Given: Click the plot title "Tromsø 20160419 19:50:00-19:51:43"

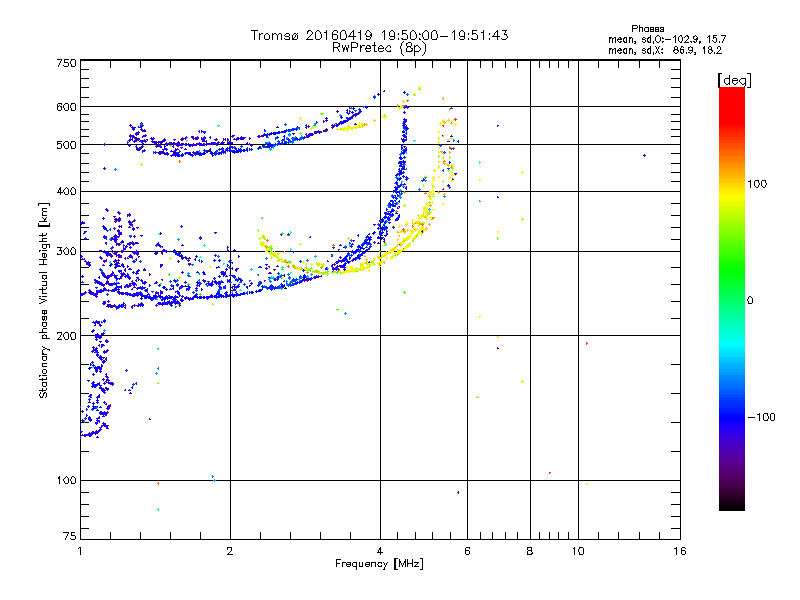Looking at the screenshot, I should click(x=379, y=35).
